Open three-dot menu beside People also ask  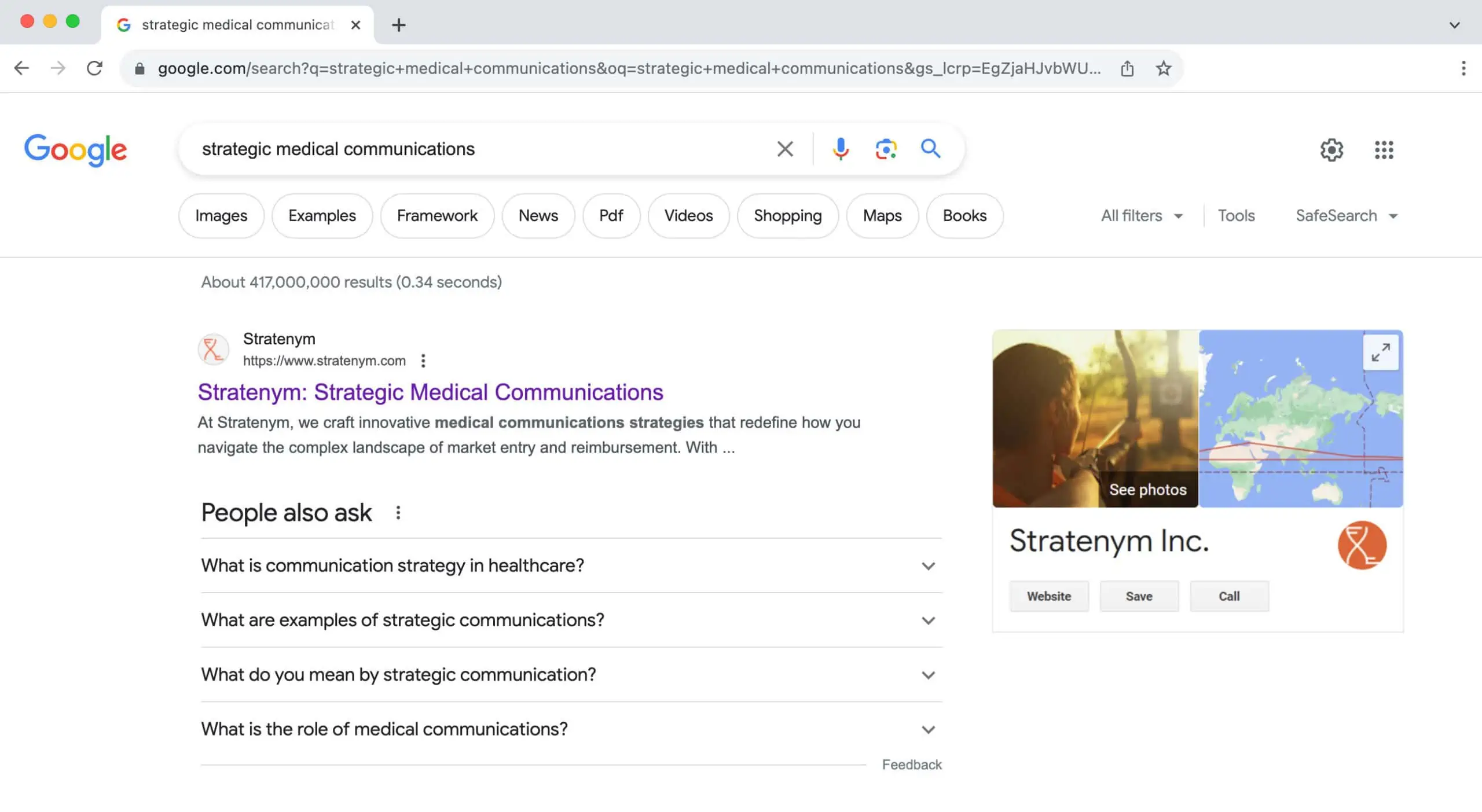398,512
